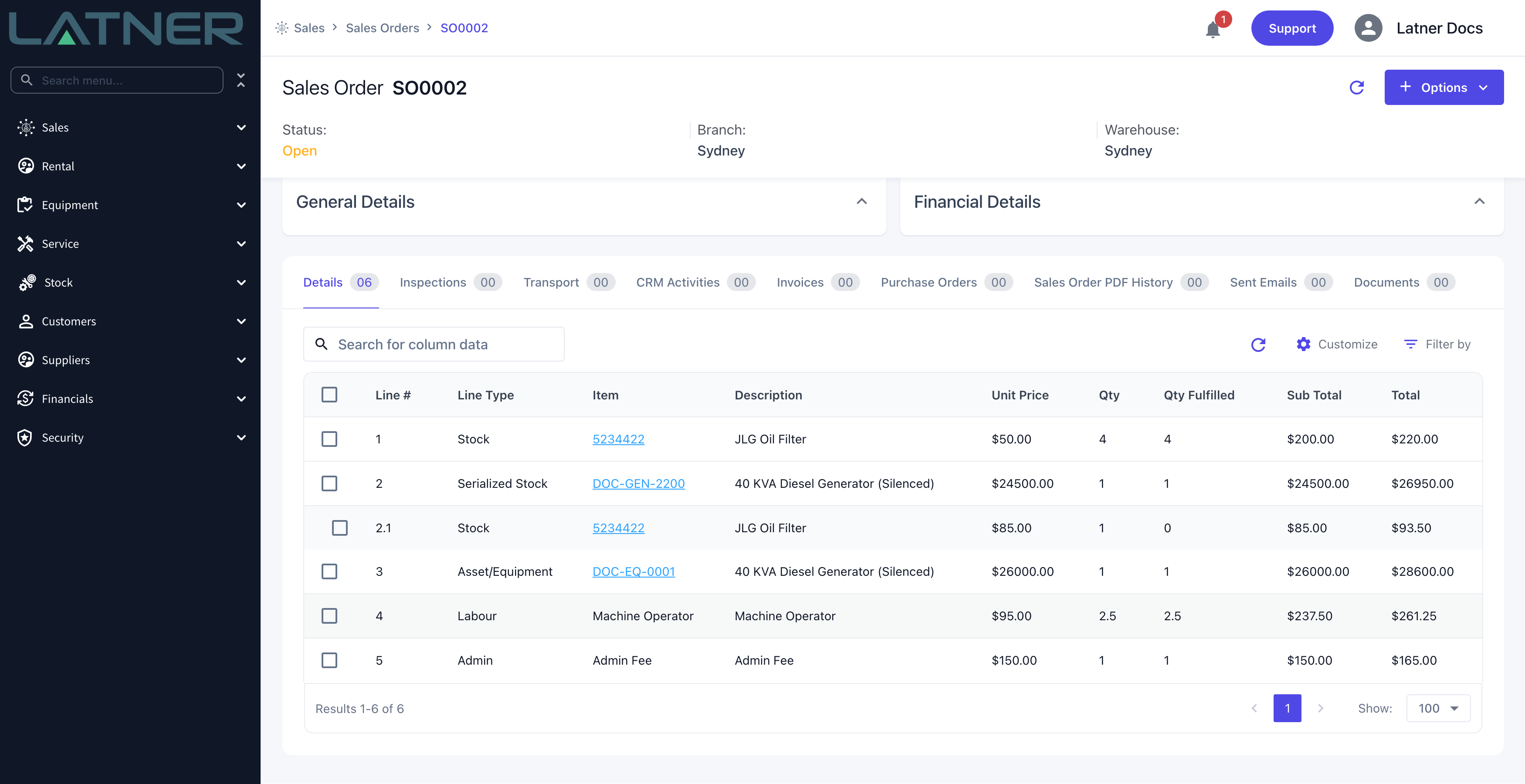Click the Filter by icon
Image resolution: width=1525 pixels, height=784 pixels.
click(1411, 345)
